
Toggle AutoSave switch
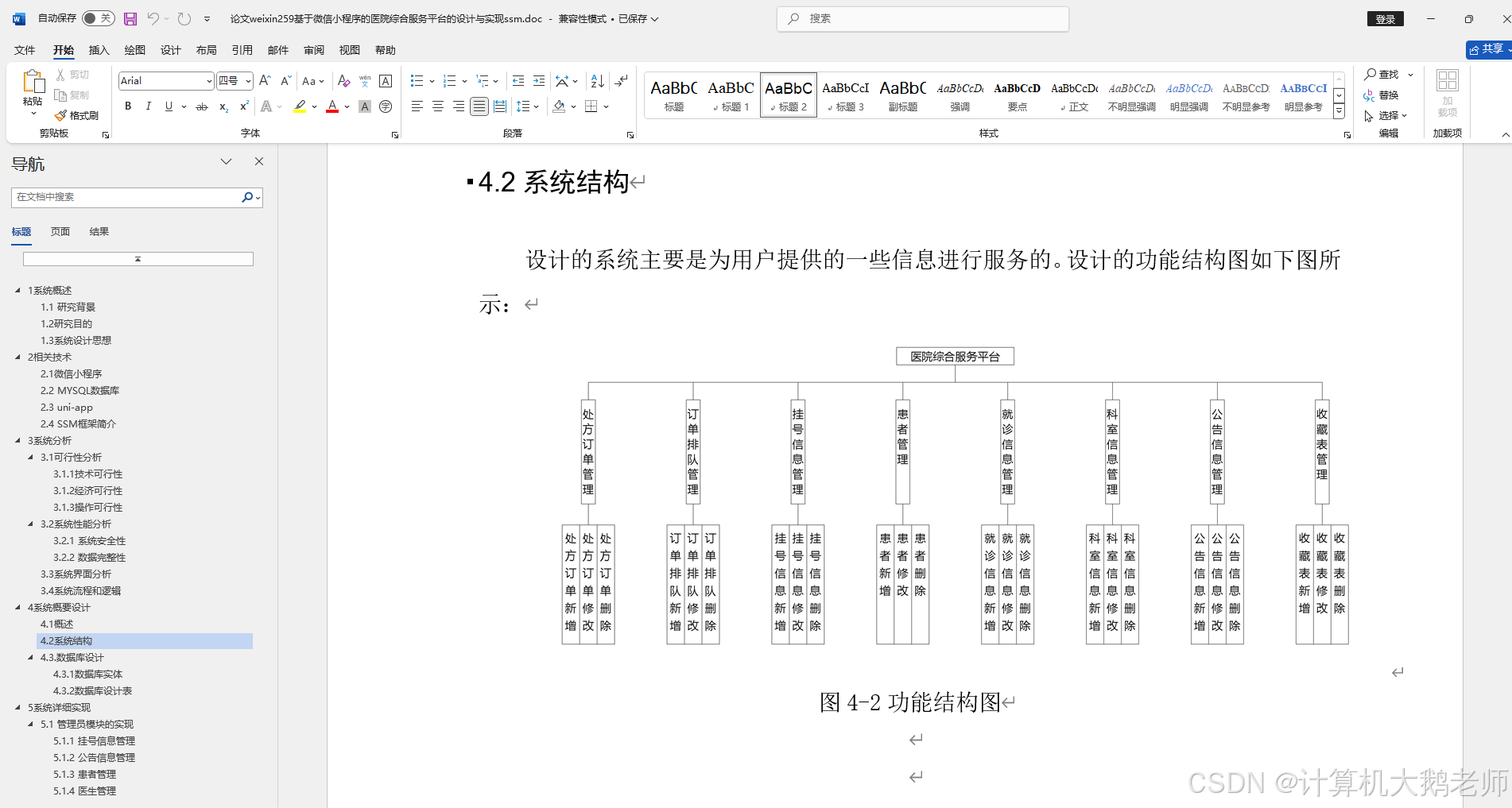click(x=98, y=18)
